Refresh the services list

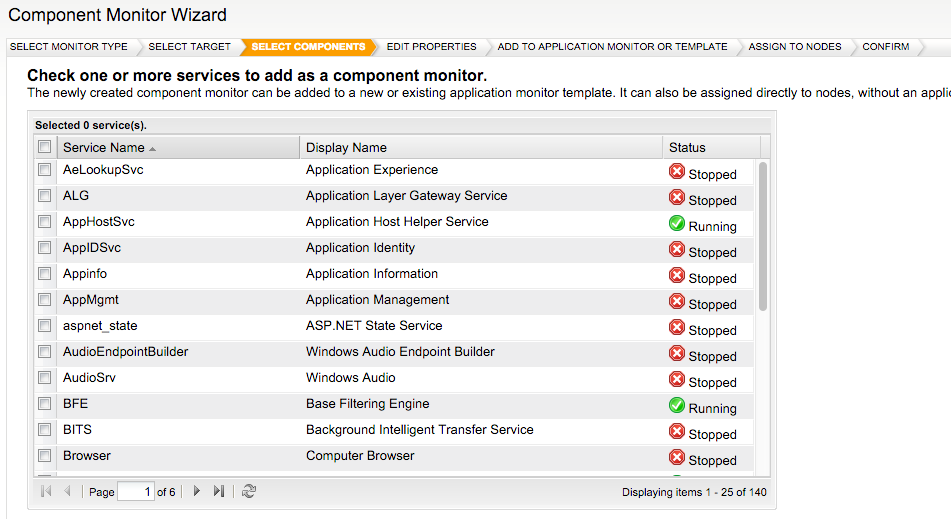(x=249, y=491)
